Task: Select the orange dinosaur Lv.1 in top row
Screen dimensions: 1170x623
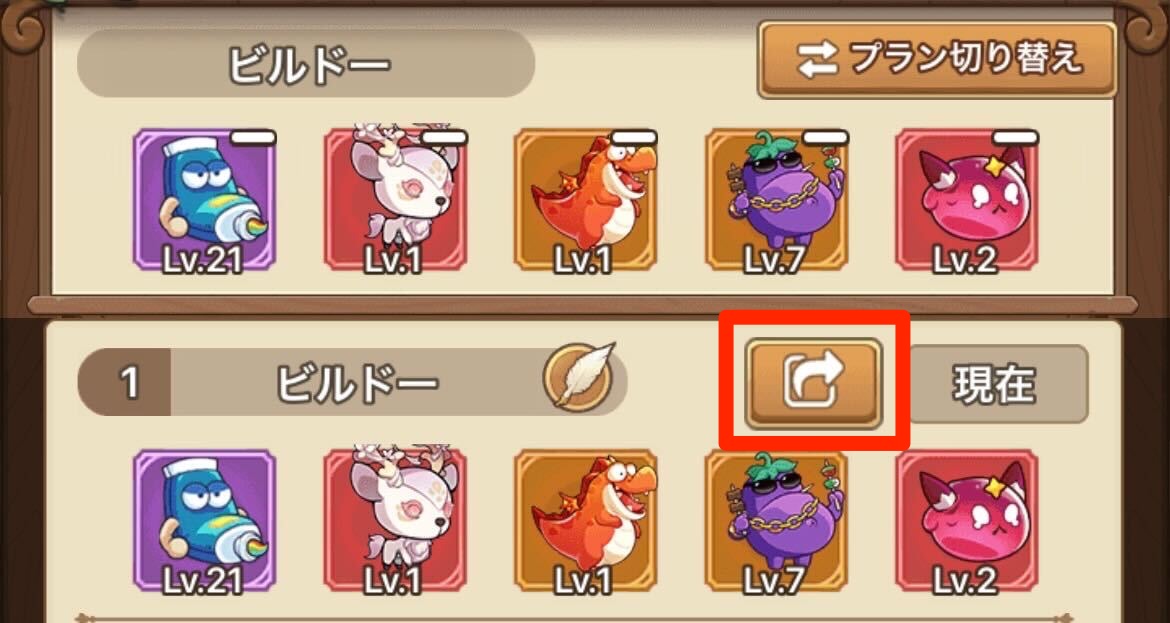Action: [x=586, y=200]
